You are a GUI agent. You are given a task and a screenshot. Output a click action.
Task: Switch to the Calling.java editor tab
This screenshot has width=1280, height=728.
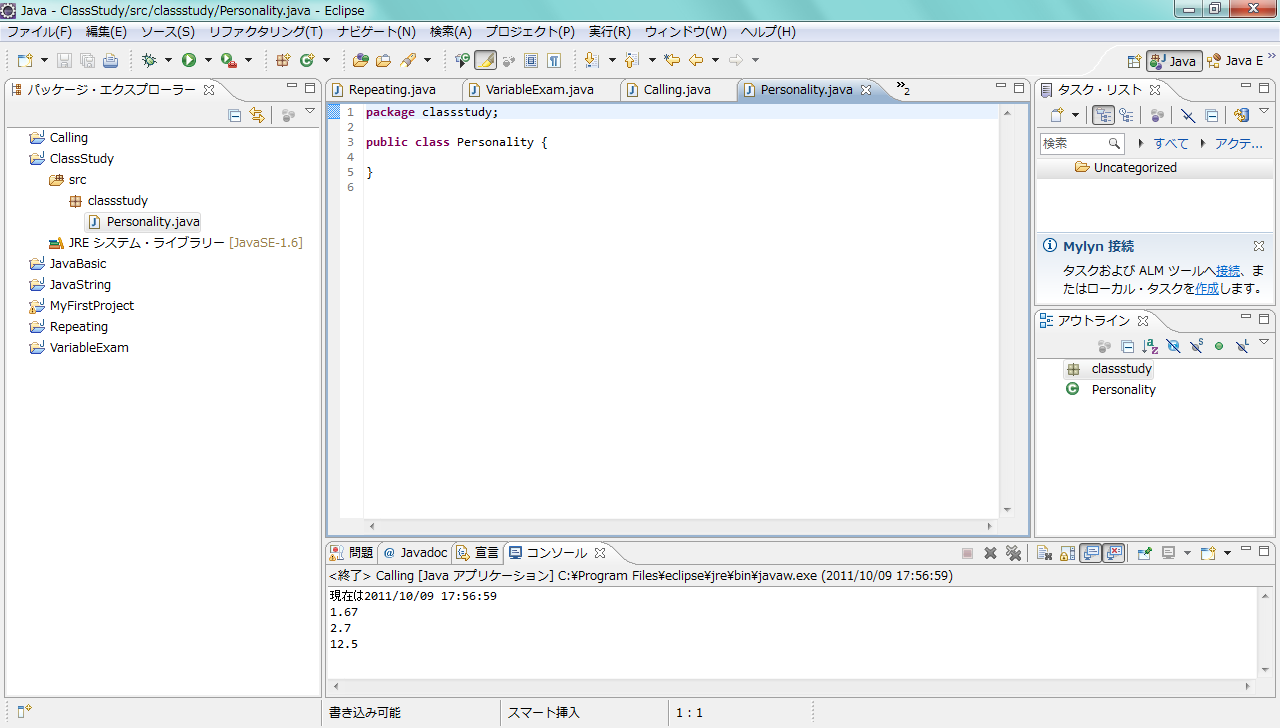pyautogui.click(x=676, y=90)
